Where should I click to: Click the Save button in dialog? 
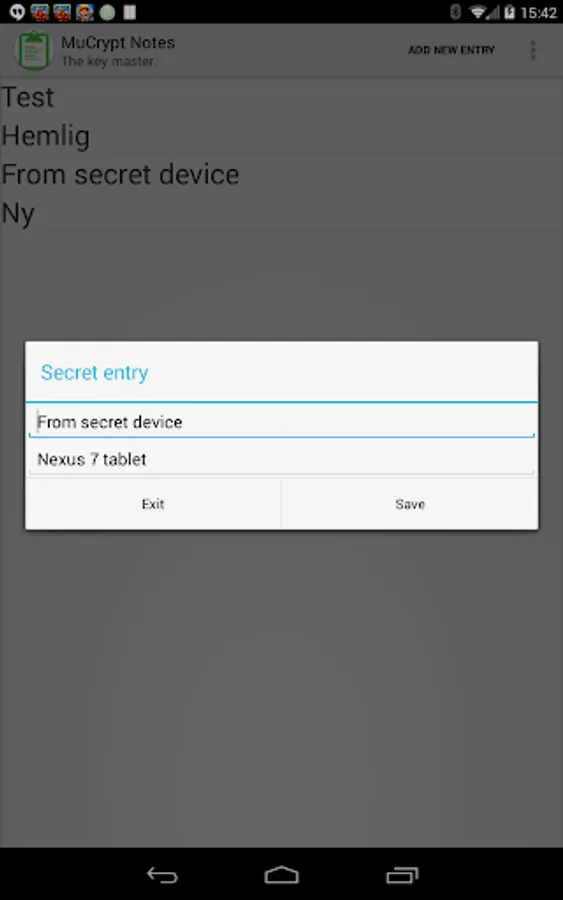(x=410, y=503)
